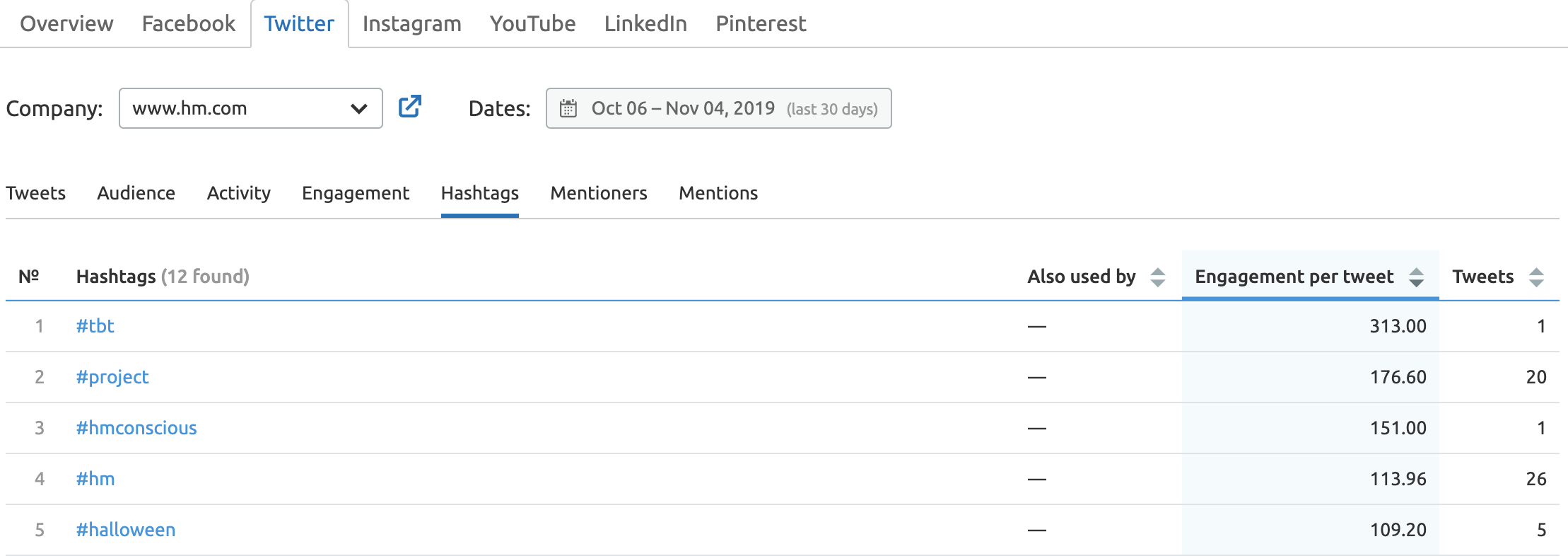The height and width of the screenshot is (556, 1568).
Task: Open the Mentions sub-tab
Action: (718, 193)
